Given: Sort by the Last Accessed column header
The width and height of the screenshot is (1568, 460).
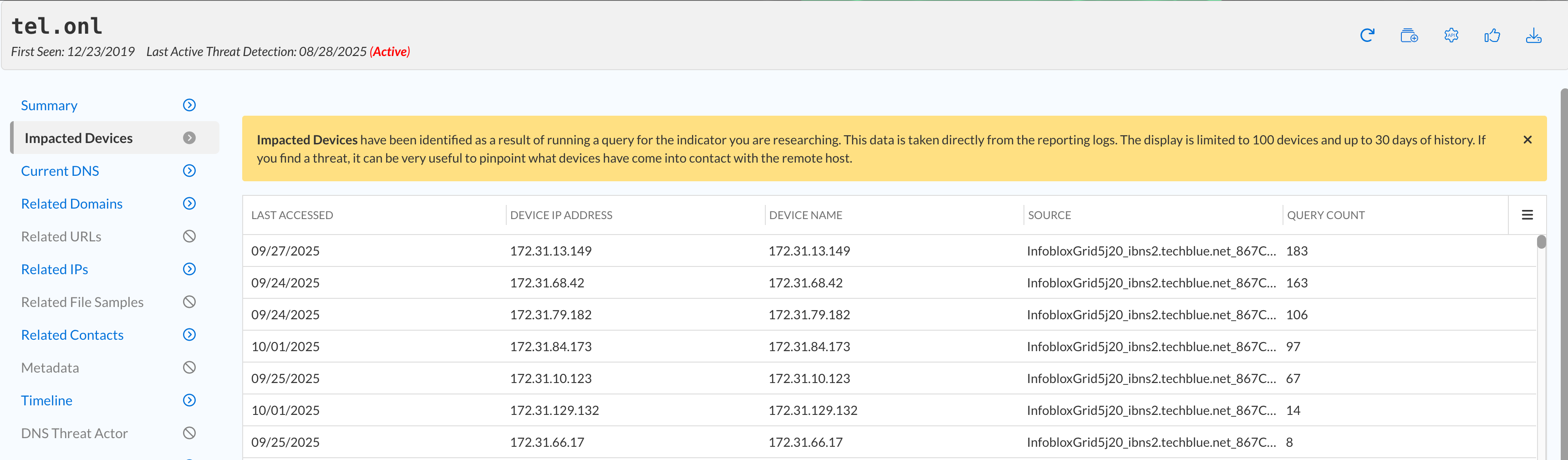Looking at the screenshot, I should tap(292, 215).
